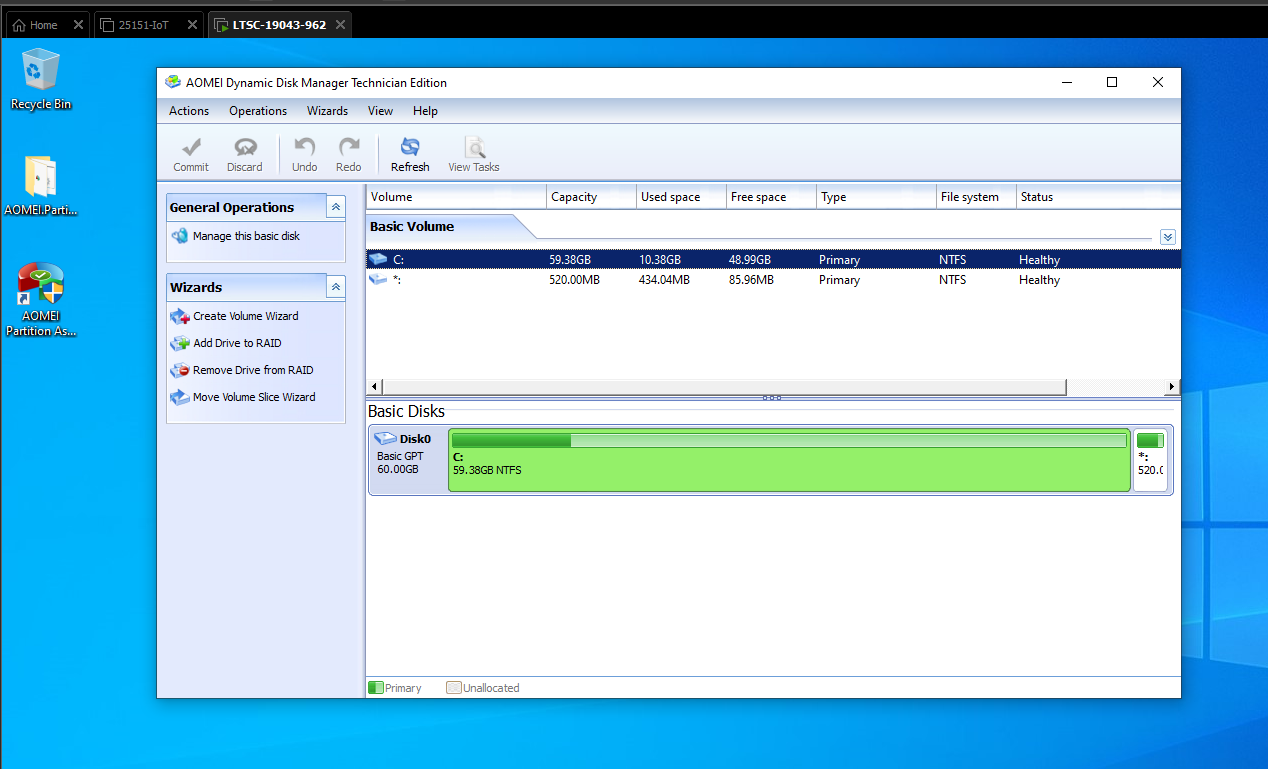The image size is (1268, 769).
Task: Click the Manage this basic disk icon
Action: click(x=180, y=236)
